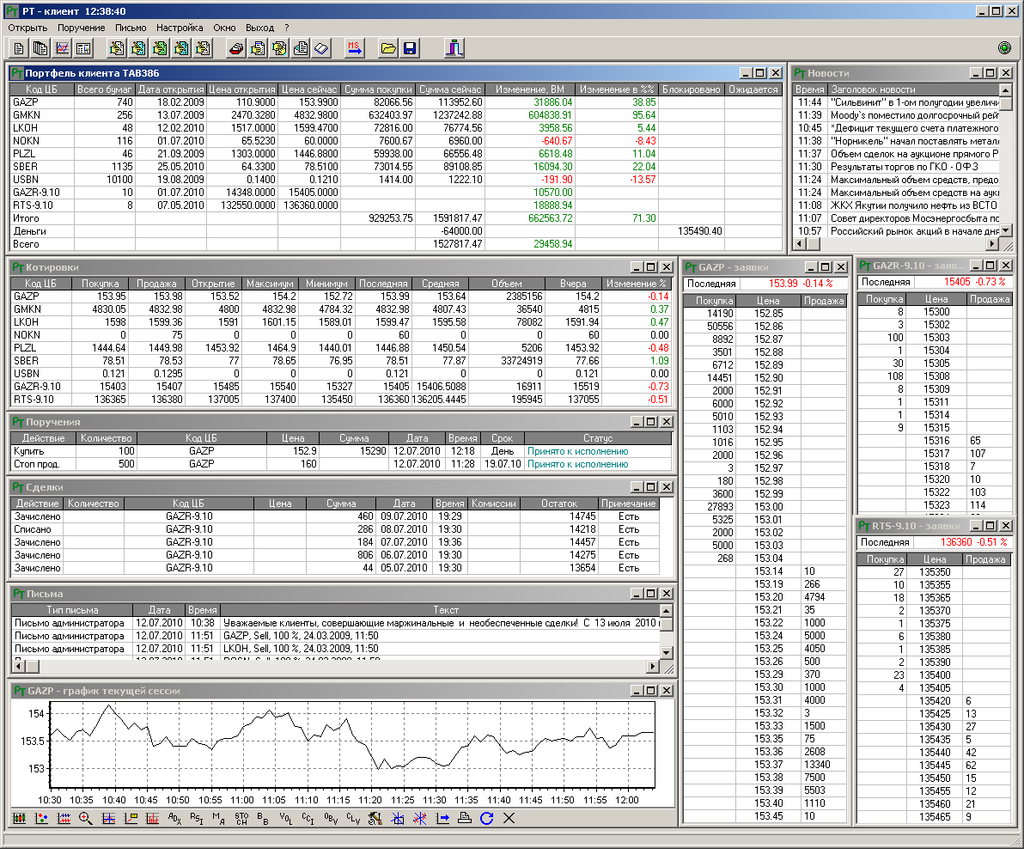
Task: Click the yellow open folder toolbar icon
Action: coord(388,48)
